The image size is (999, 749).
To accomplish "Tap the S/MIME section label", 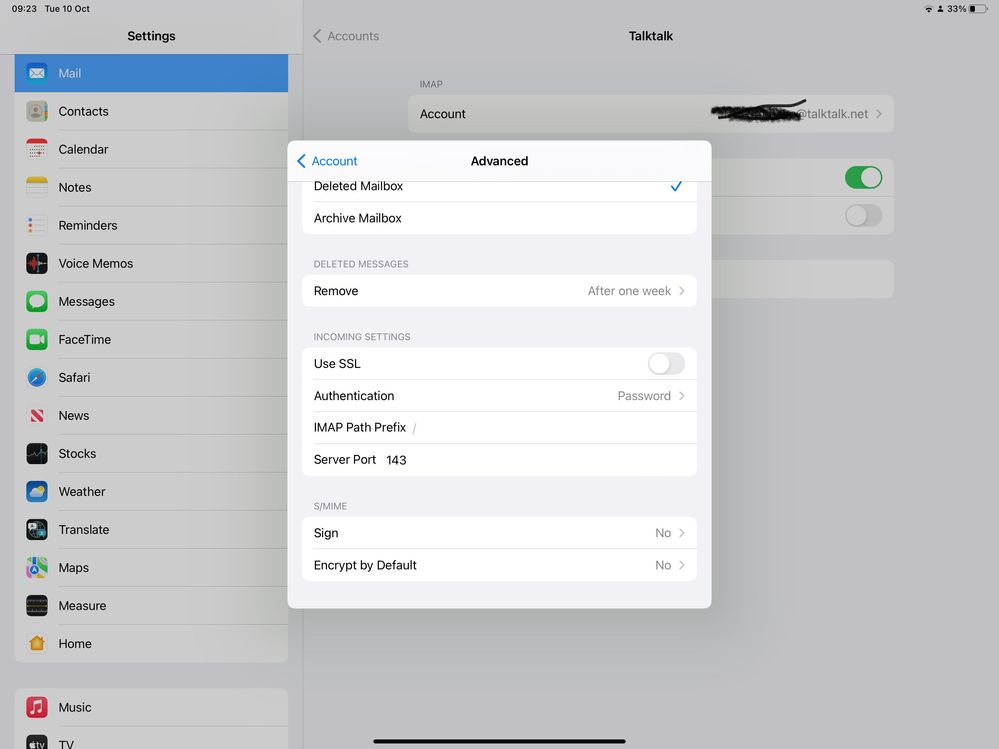I will click(330, 506).
